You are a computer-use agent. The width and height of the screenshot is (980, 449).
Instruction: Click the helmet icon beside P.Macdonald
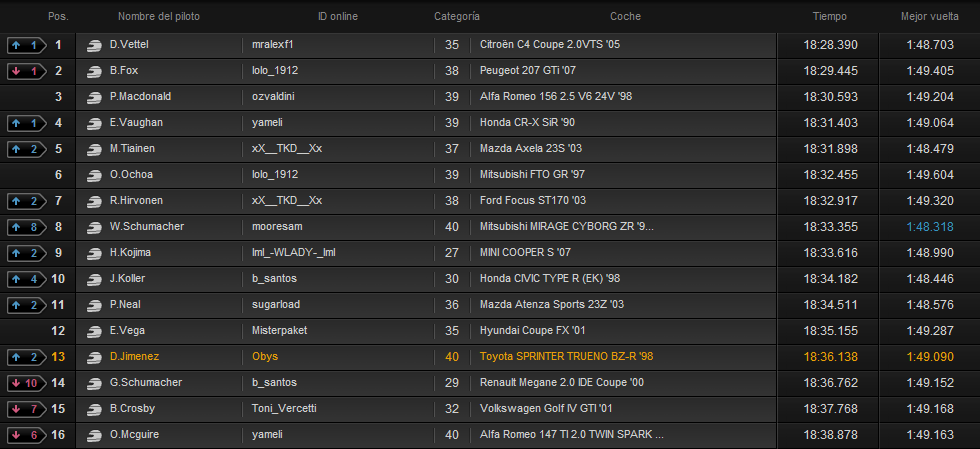tap(94, 97)
